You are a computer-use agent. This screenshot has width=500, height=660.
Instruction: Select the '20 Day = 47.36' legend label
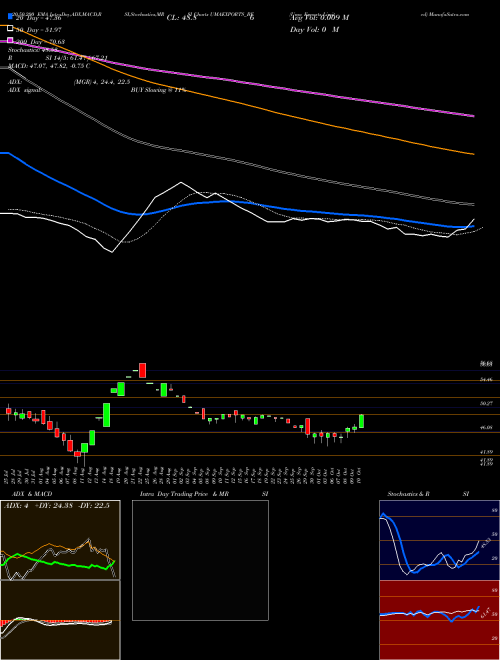click(x=38, y=18)
